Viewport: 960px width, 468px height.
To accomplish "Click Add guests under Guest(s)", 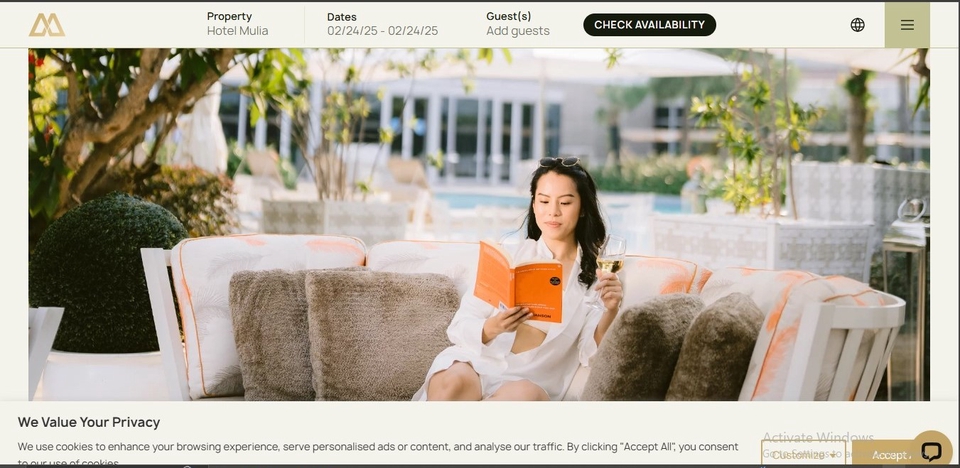I will [x=518, y=31].
